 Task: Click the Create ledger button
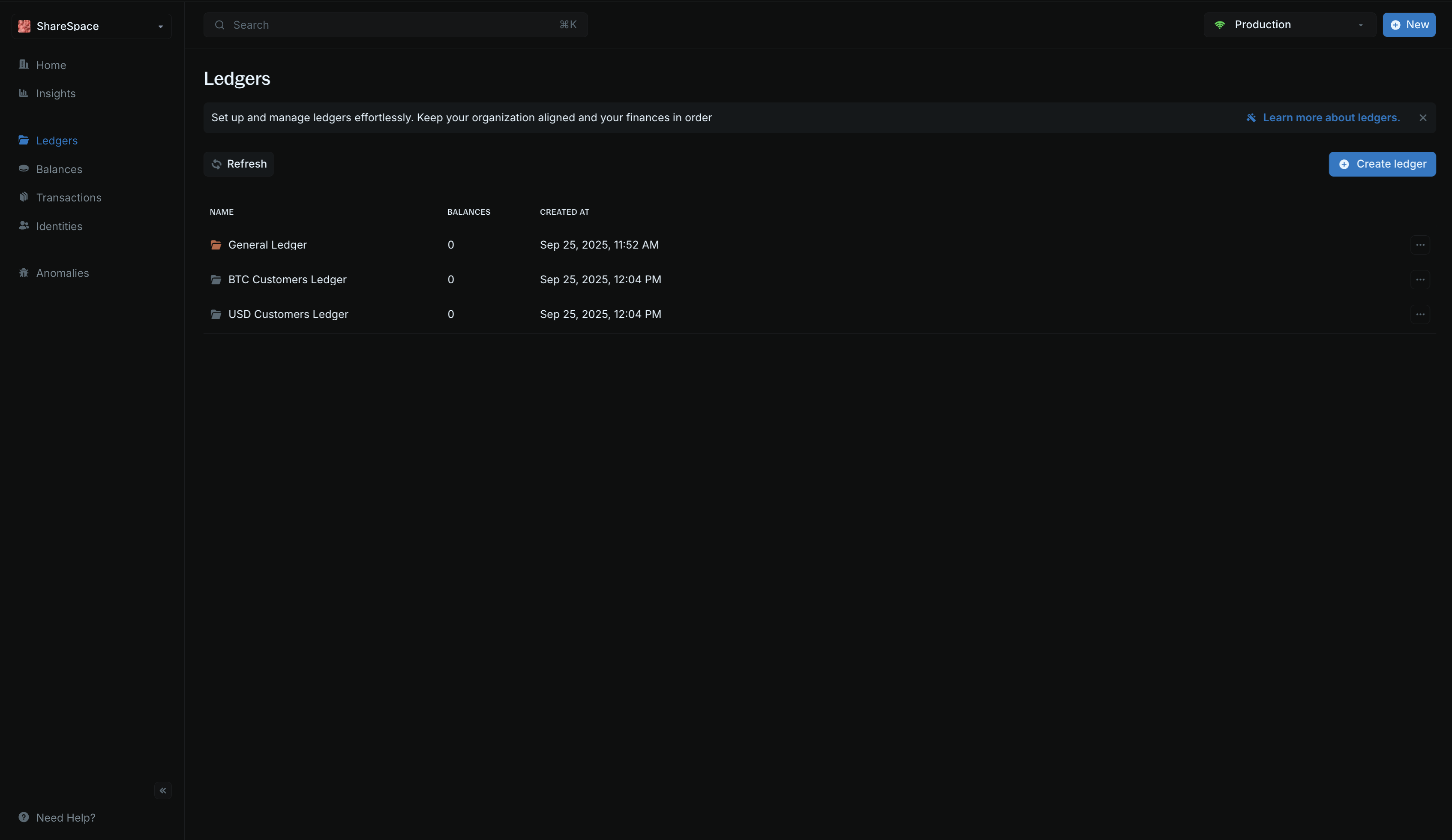click(1382, 164)
